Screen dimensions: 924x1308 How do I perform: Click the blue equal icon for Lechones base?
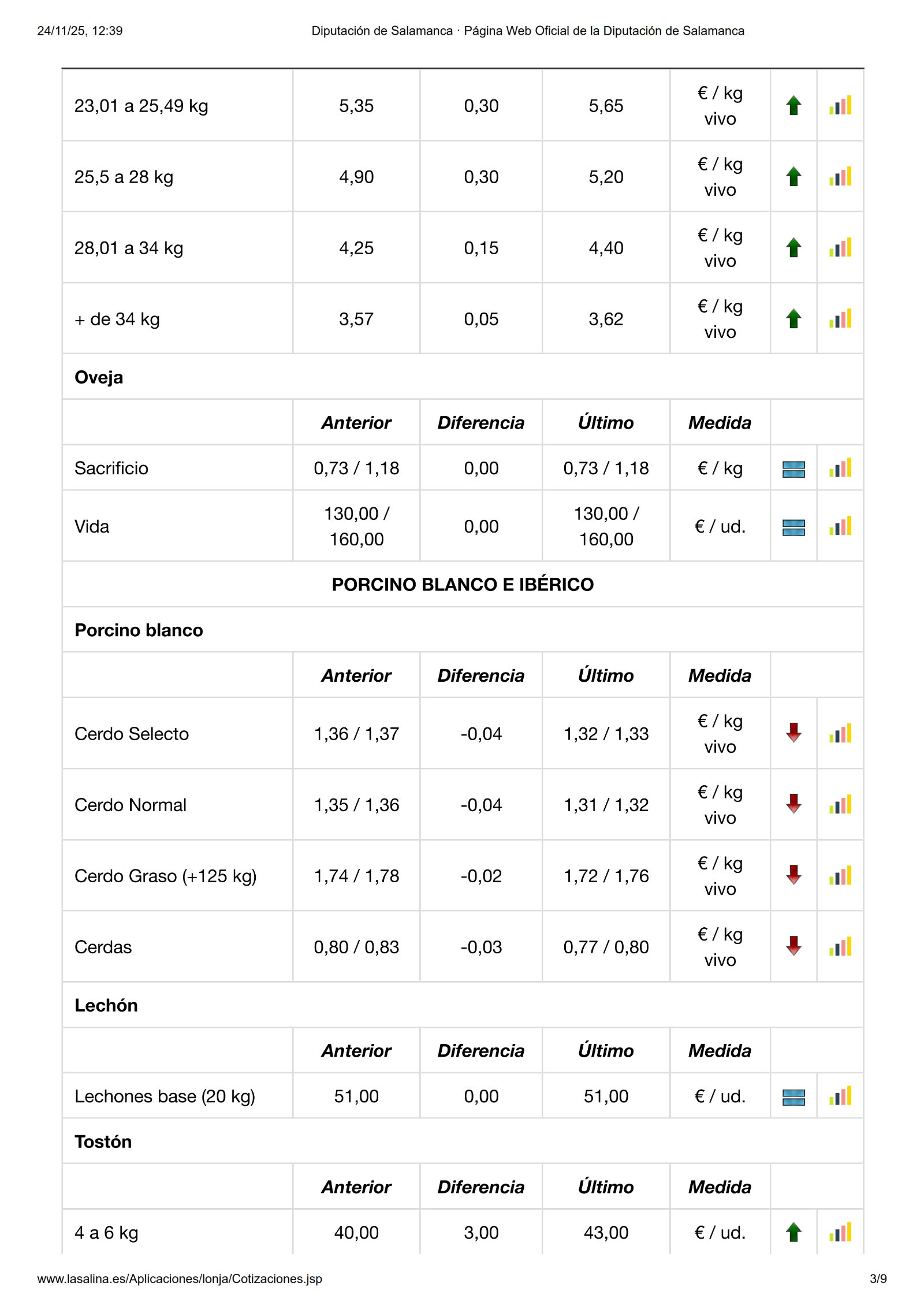[x=793, y=1097]
